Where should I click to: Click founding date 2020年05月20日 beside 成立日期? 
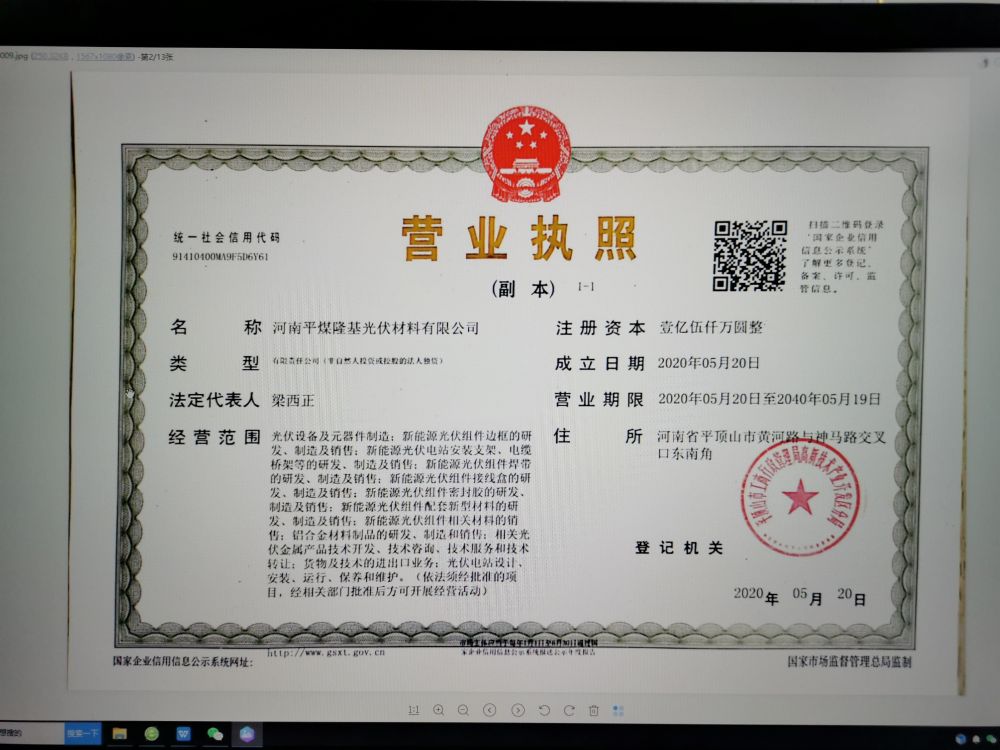[x=709, y=363]
